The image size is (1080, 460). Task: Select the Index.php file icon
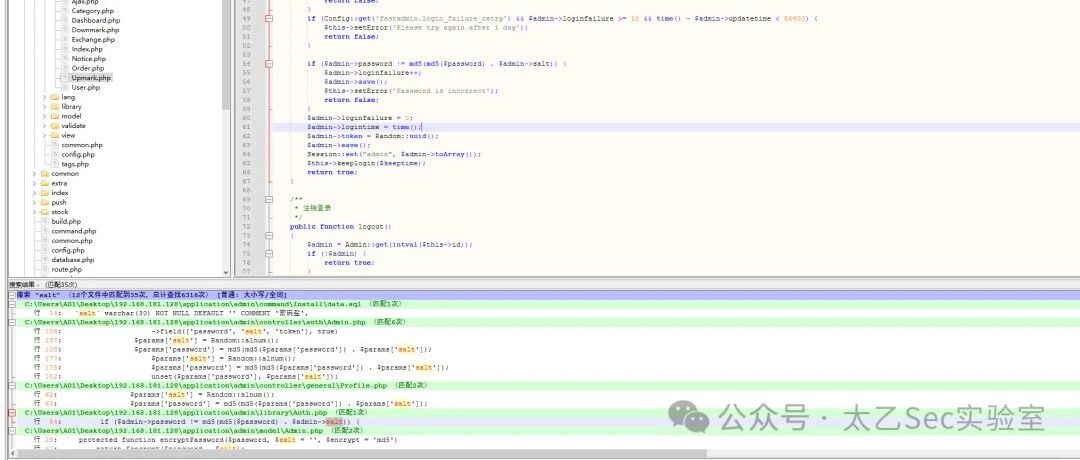tap(65, 50)
